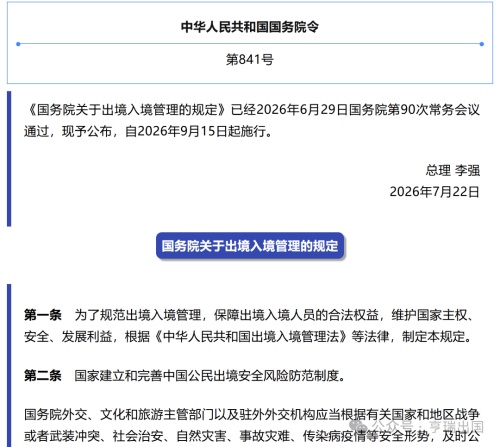Click the blue dot at divider's left end
Viewport: 500px width, 447px height.
click(x=18, y=44)
